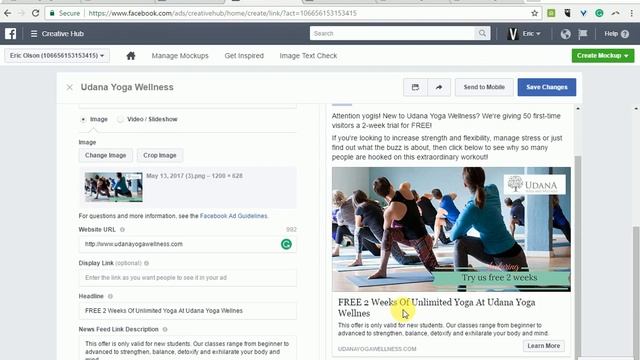Click the V extension icon in Chrome
The image size is (640, 360).
583,13
